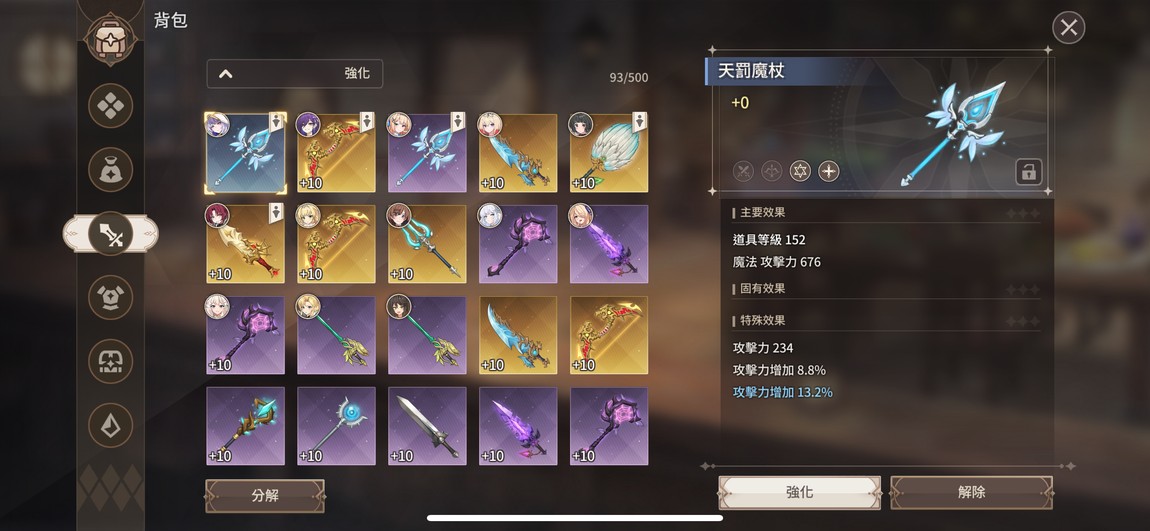Viewport: 1150px width, 531px height.
Task: Close the backpack screen
Action: tap(1069, 28)
